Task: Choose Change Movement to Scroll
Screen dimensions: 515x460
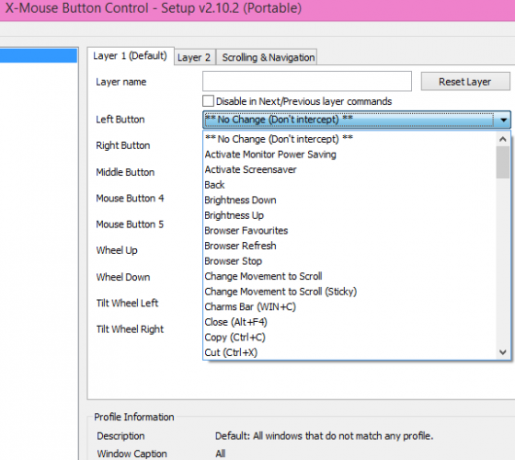Action: (x=350, y=276)
